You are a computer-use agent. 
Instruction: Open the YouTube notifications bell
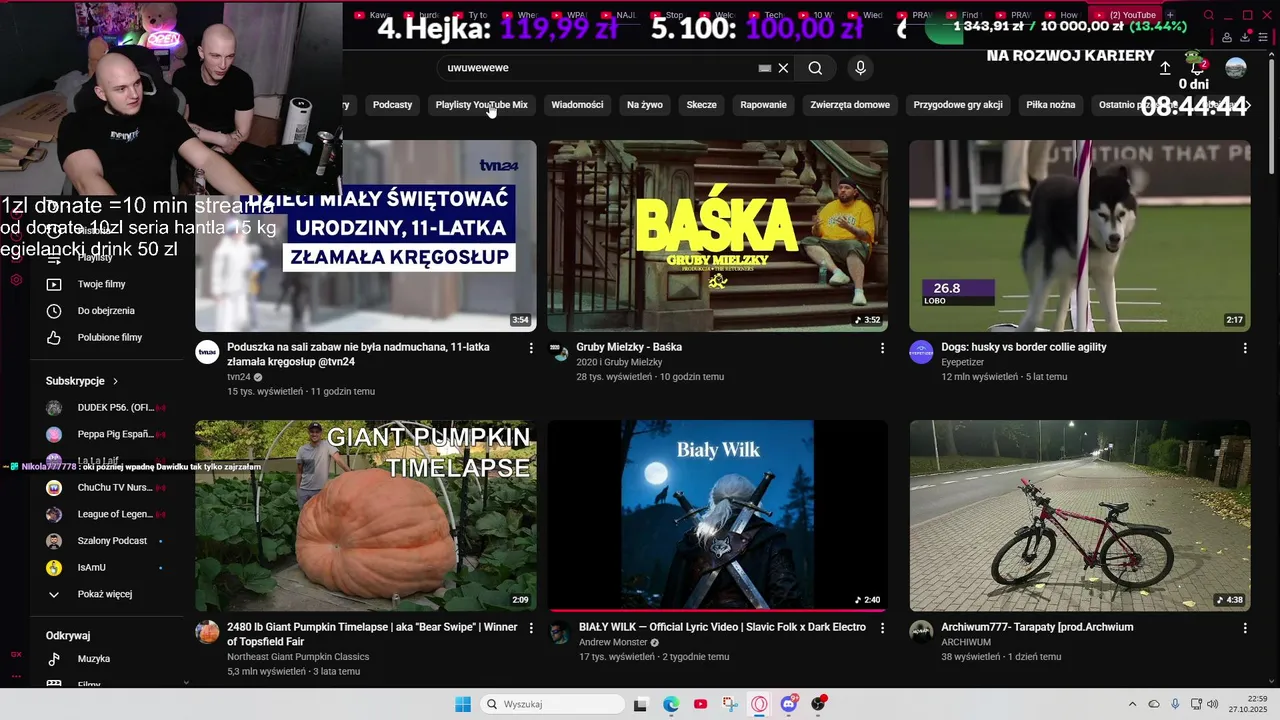tap(1196, 67)
